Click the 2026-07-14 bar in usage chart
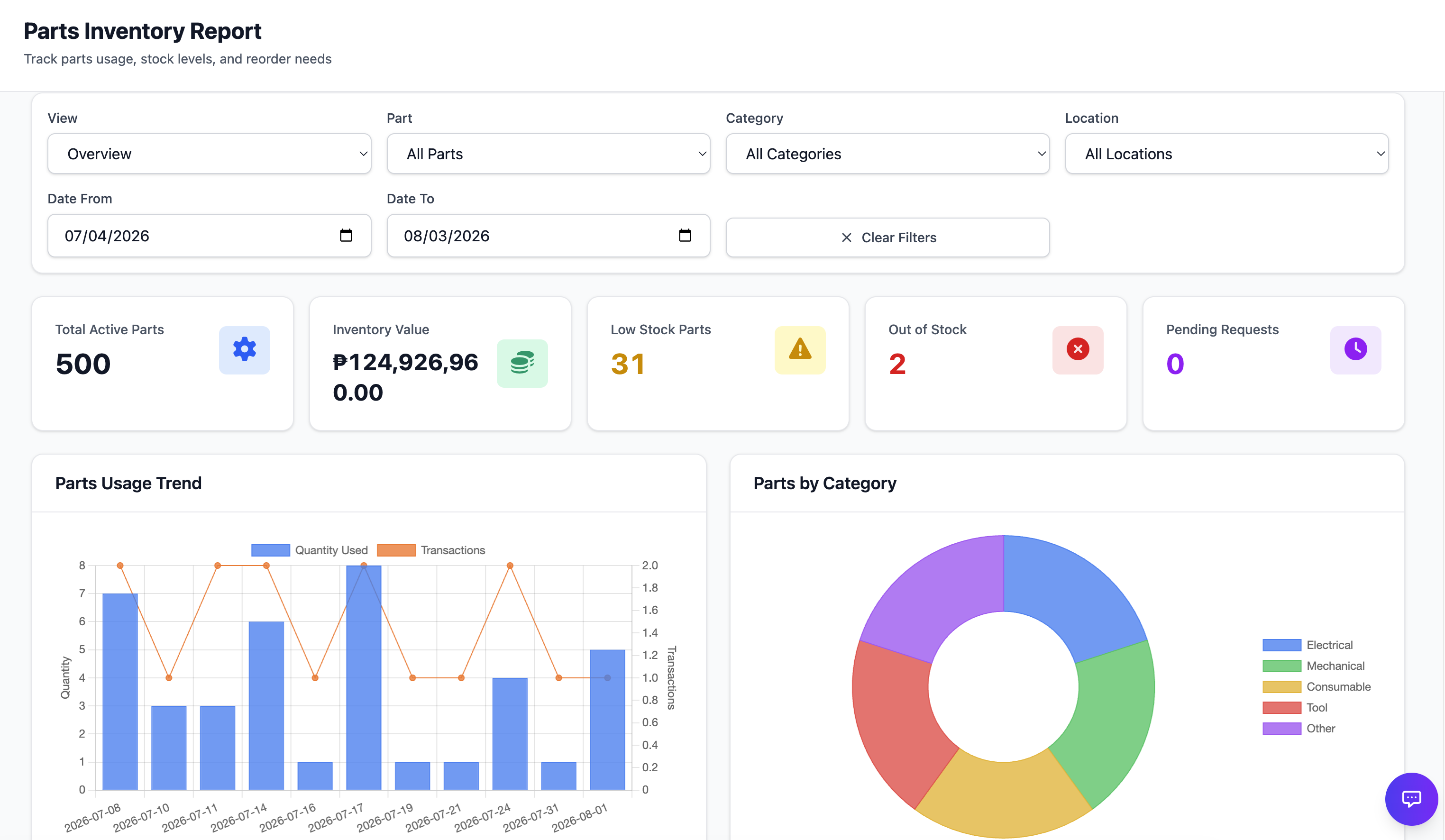Viewport: 1445px width, 840px height. tap(266, 705)
